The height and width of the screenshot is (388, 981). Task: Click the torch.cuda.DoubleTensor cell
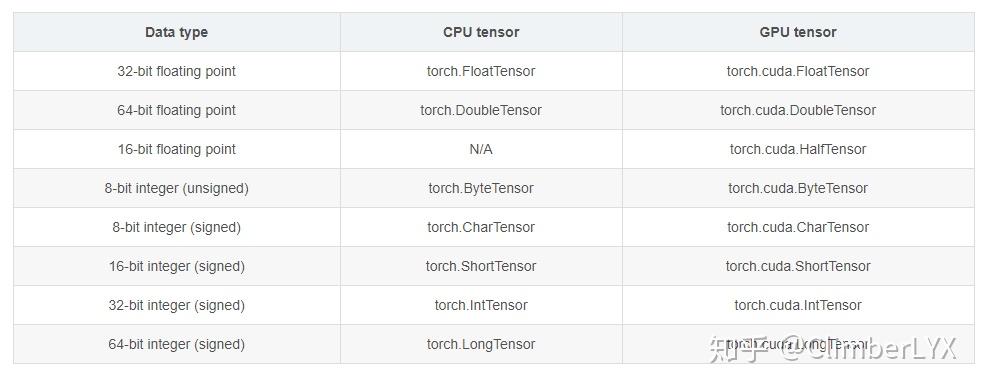point(798,110)
